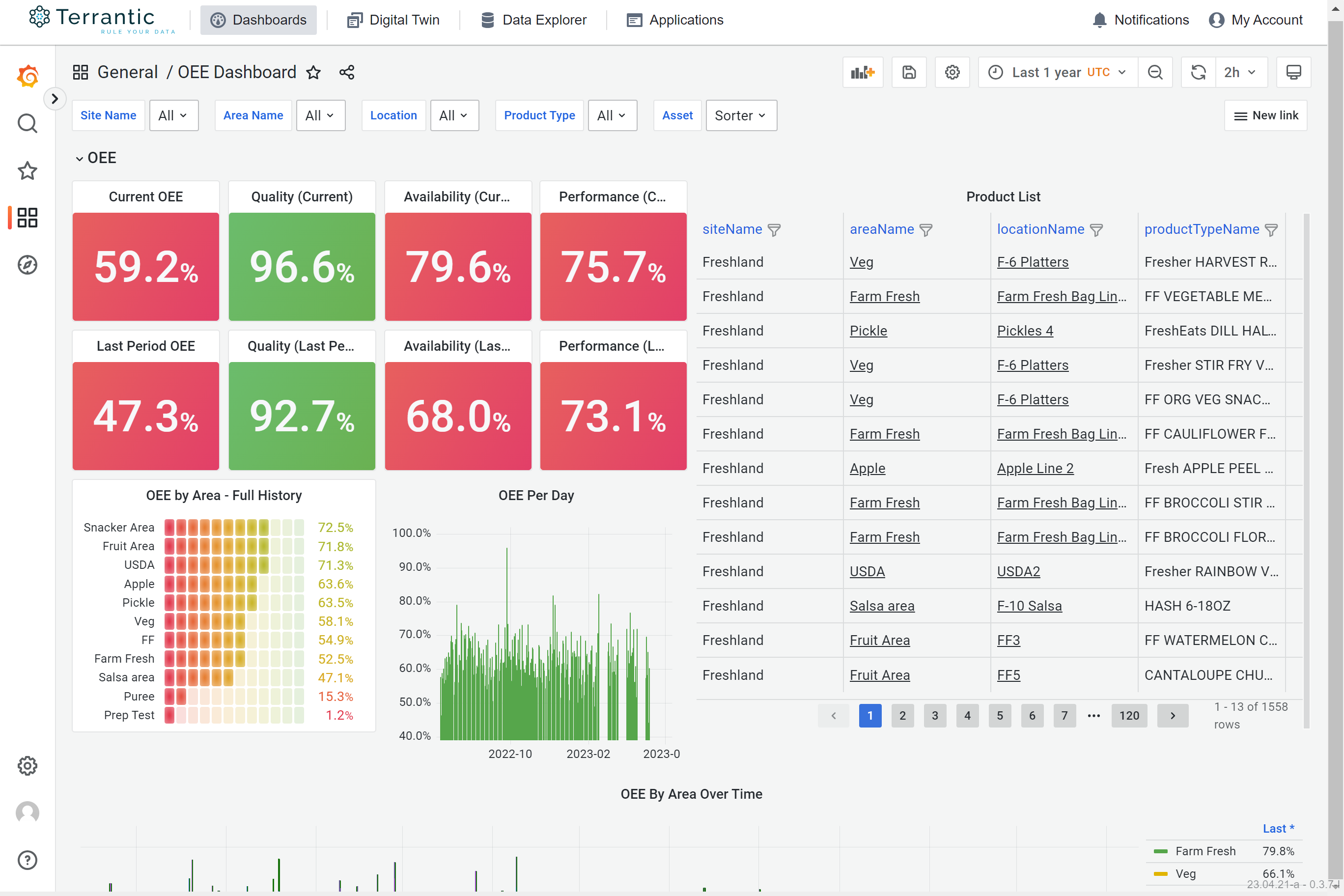This screenshot has height=896, width=1344.
Task: Filter the productTypeName column
Action: click(x=1271, y=230)
